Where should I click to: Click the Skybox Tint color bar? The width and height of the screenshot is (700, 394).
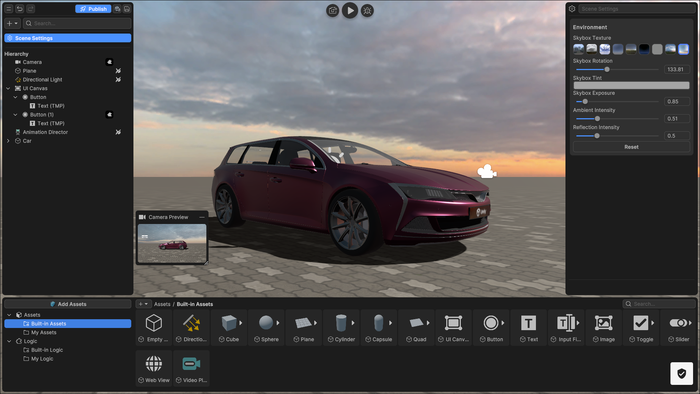pyautogui.click(x=631, y=85)
